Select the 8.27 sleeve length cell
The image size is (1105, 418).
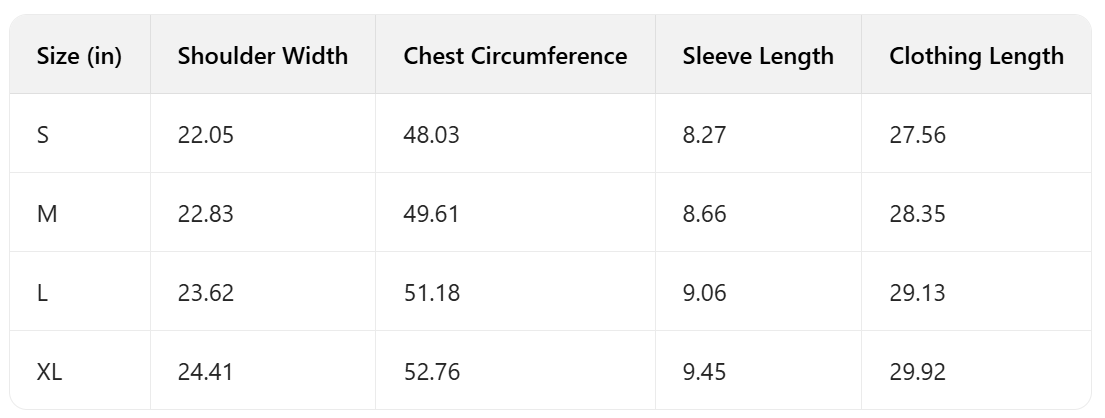click(x=704, y=135)
